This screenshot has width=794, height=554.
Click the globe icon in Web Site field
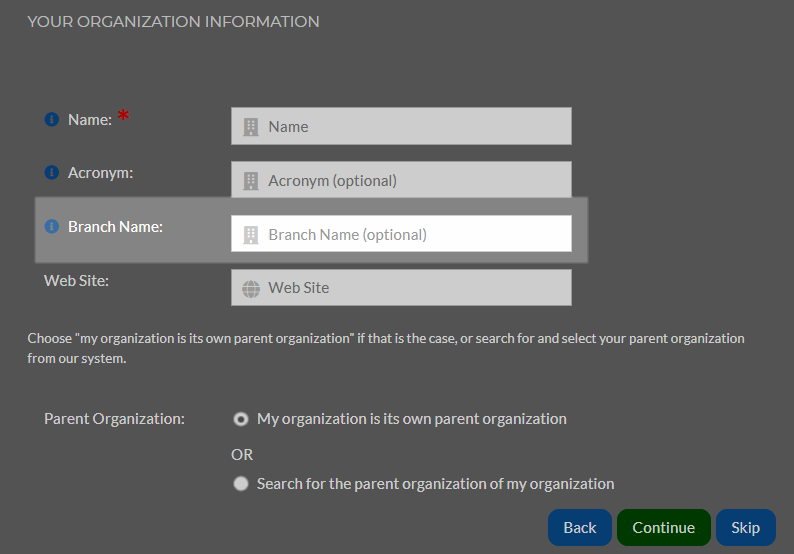click(251, 289)
